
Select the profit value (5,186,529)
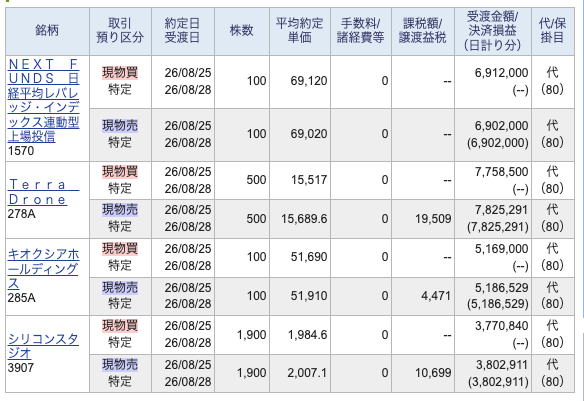pos(498,304)
